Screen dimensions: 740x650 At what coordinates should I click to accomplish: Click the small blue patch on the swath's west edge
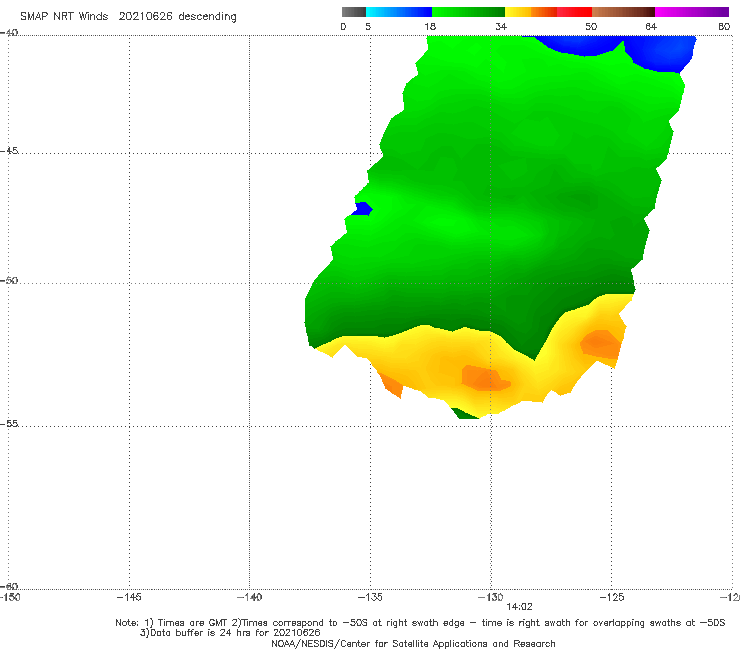[362, 209]
